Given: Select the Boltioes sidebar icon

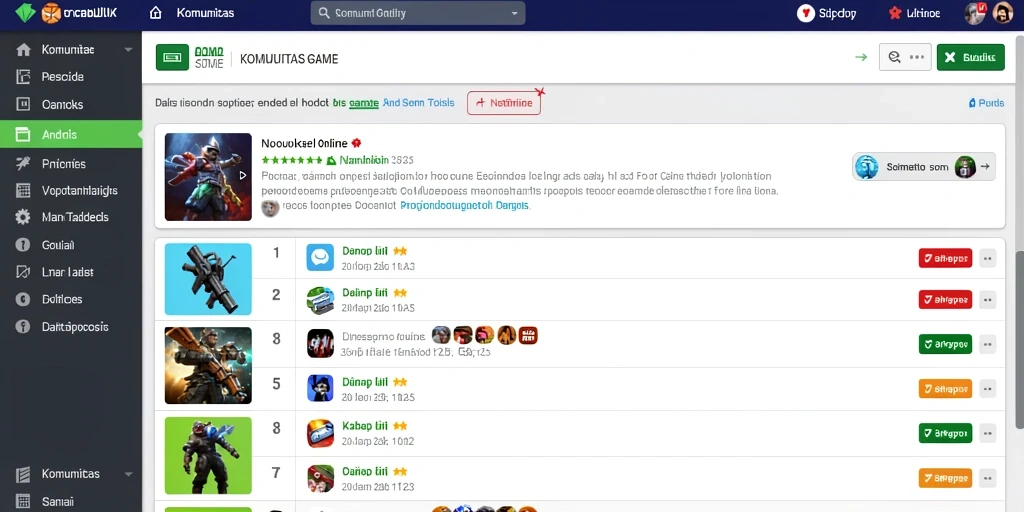Looking at the screenshot, I should click(x=23, y=299).
